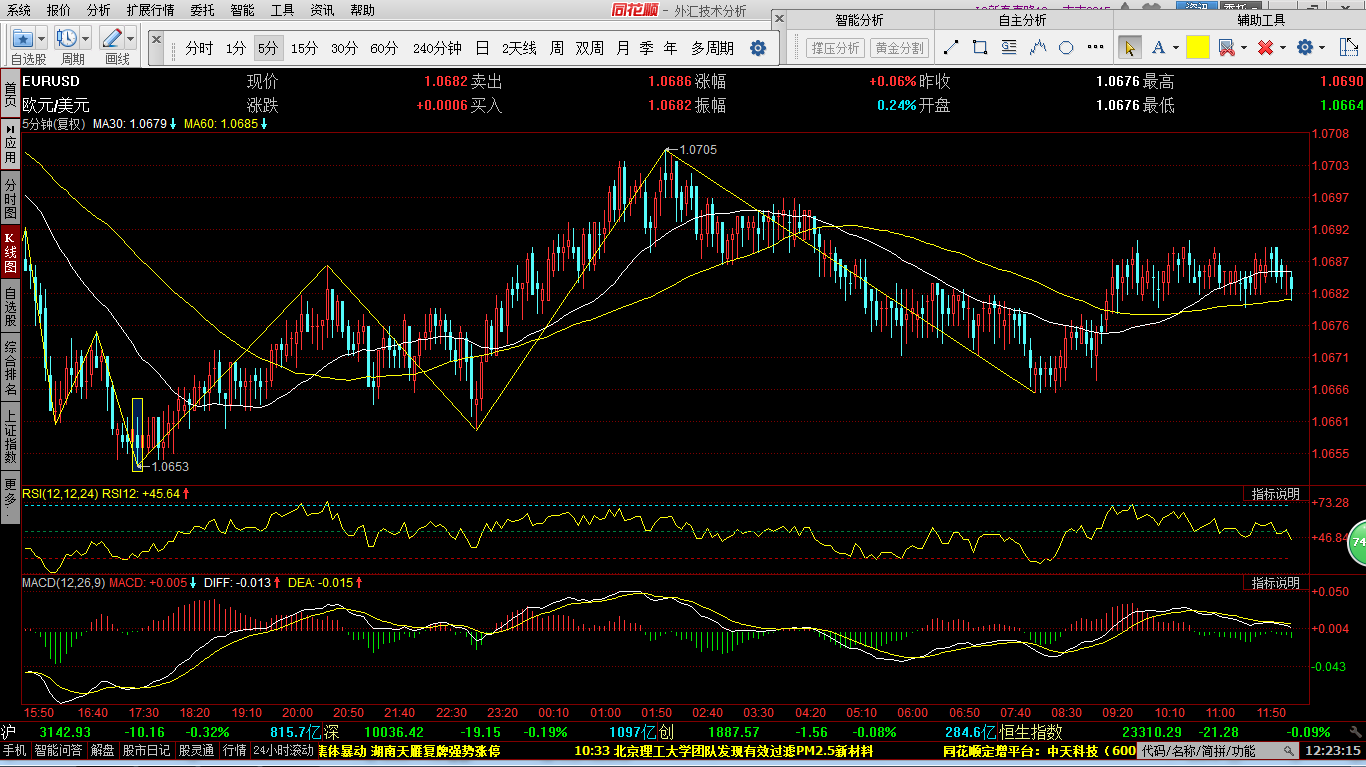
Task: Switch chart to 30分 period
Action: pyautogui.click(x=344, y=48)
